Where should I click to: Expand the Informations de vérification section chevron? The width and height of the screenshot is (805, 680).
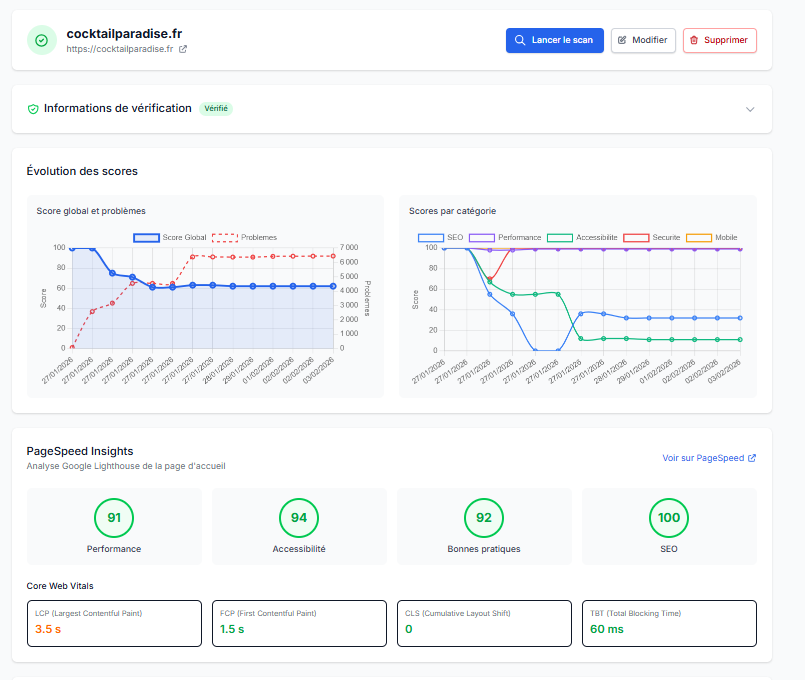click(752, 108)
